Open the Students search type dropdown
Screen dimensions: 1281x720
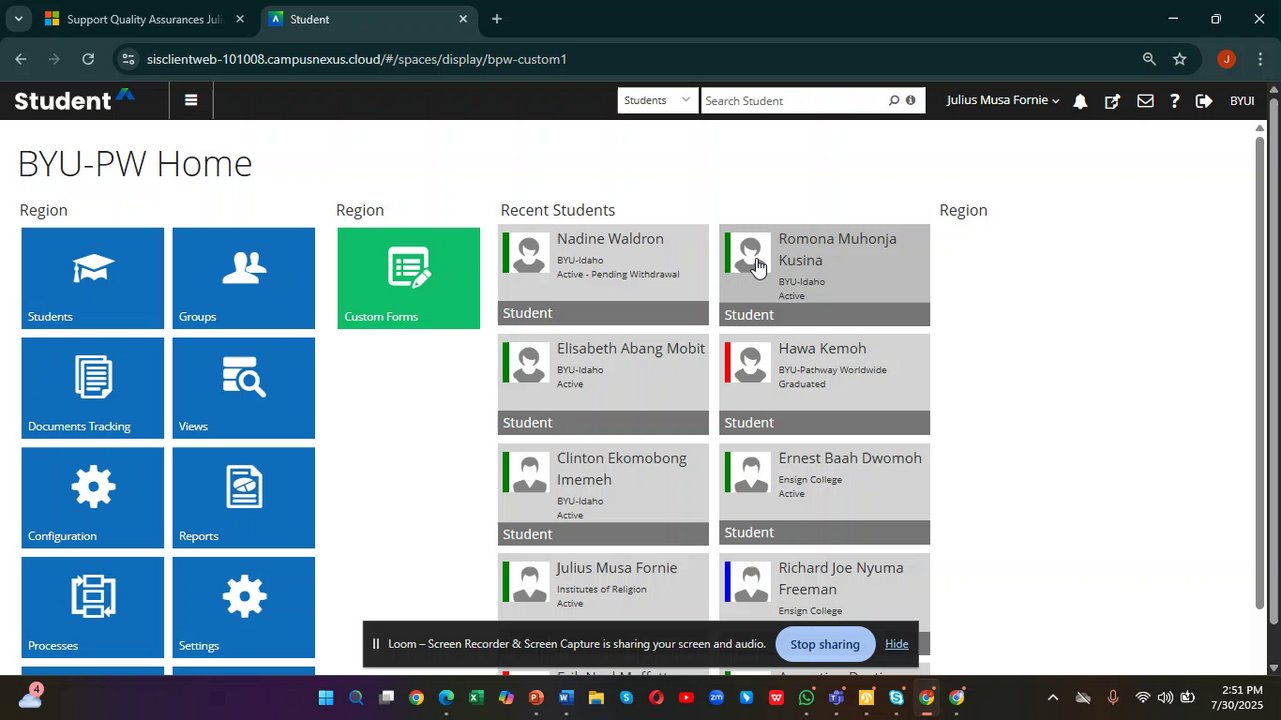(x=658, y=100)
